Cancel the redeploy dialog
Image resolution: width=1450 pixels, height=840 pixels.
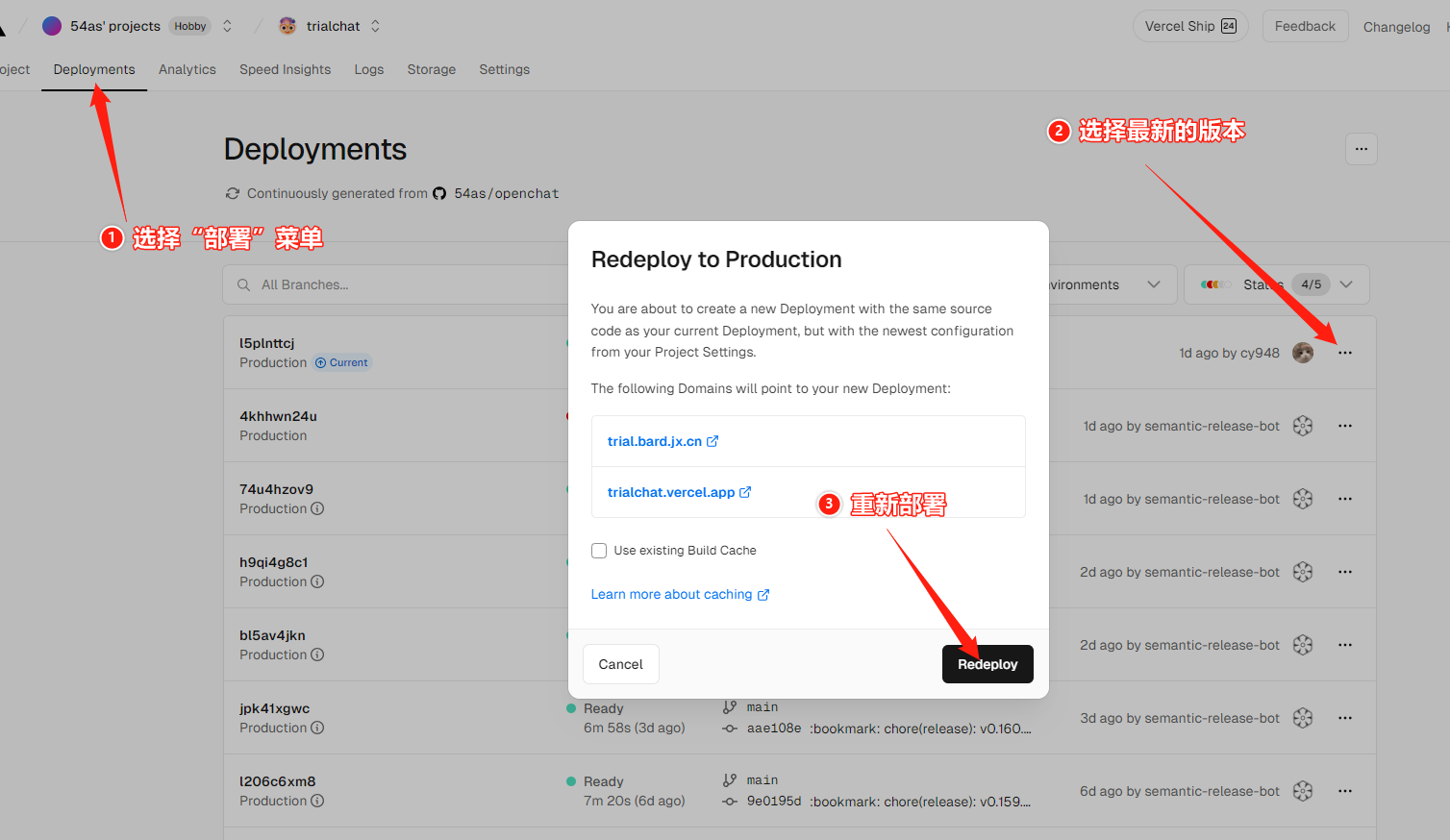[620, 664]
